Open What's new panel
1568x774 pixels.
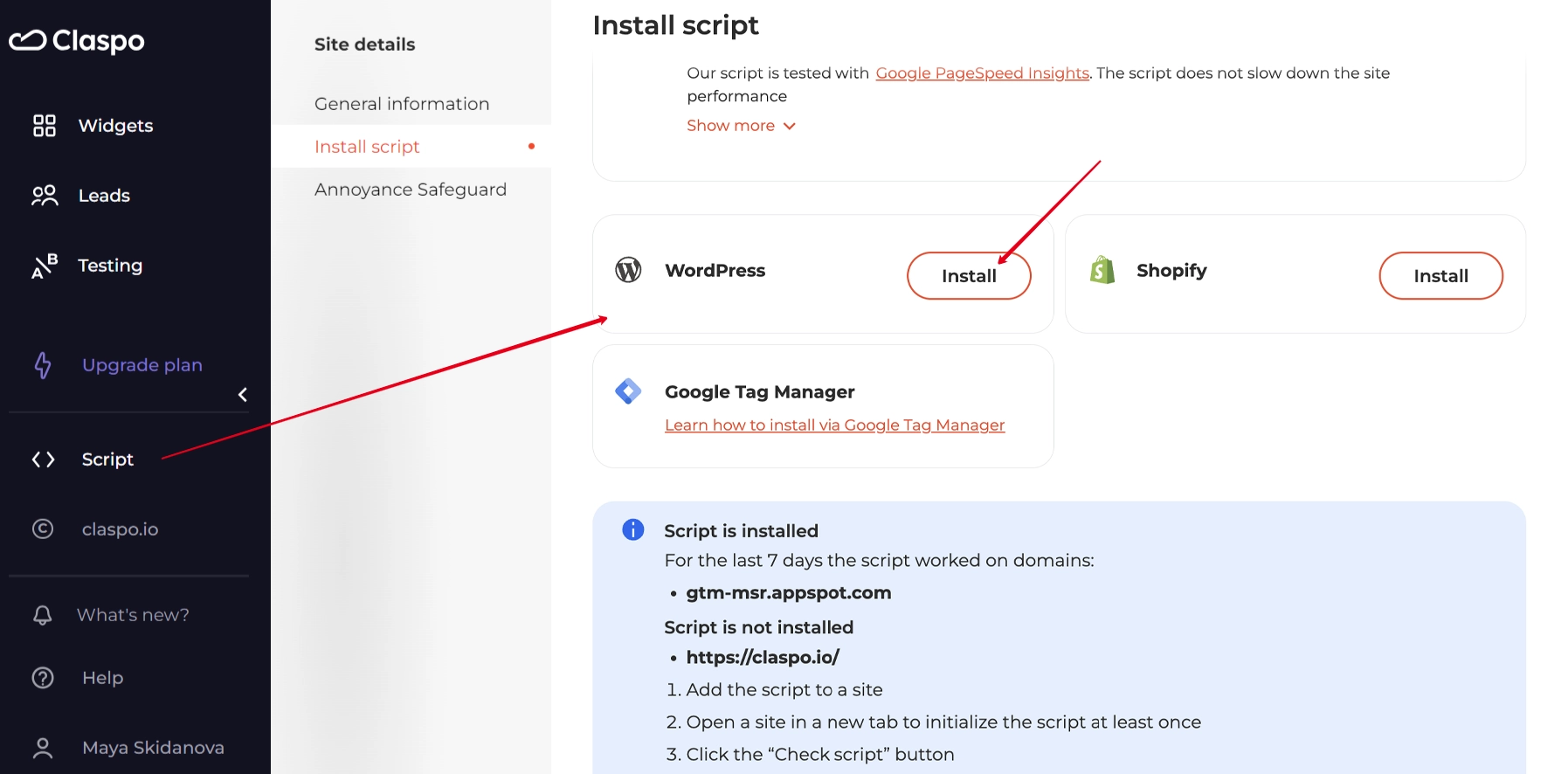133,615
